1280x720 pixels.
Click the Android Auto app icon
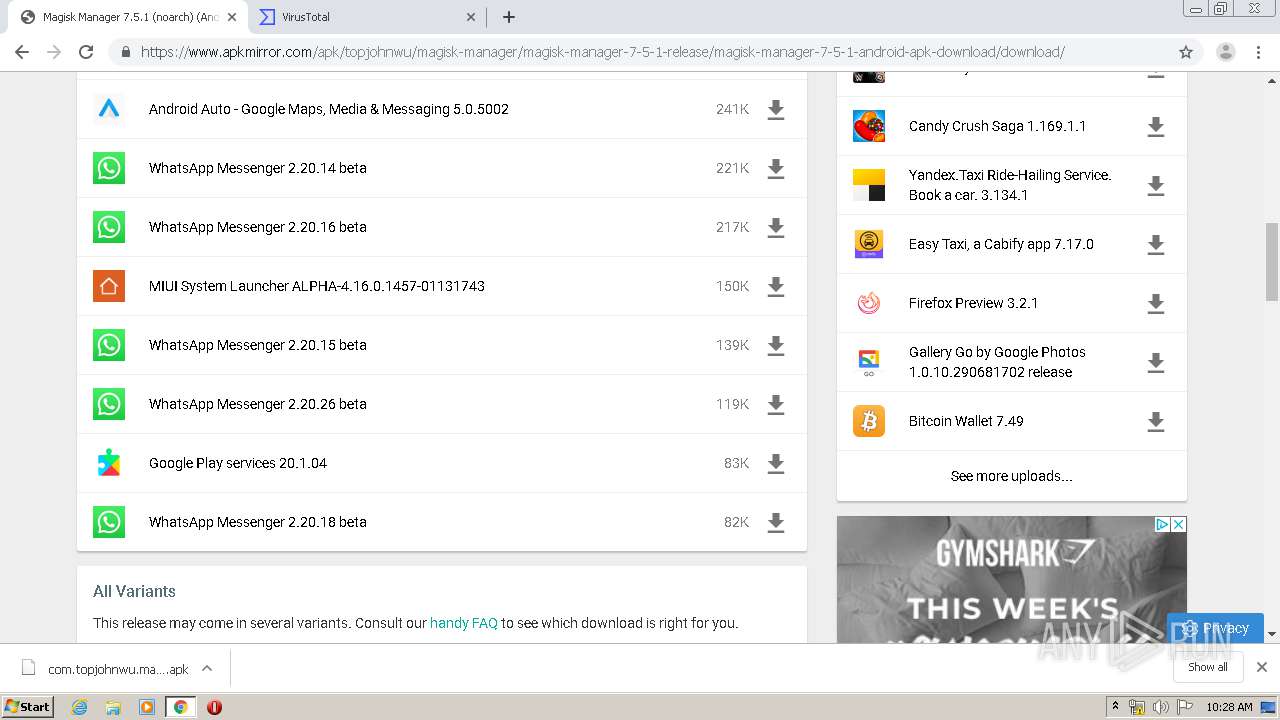pyautogui.click(x=109, y=109)
